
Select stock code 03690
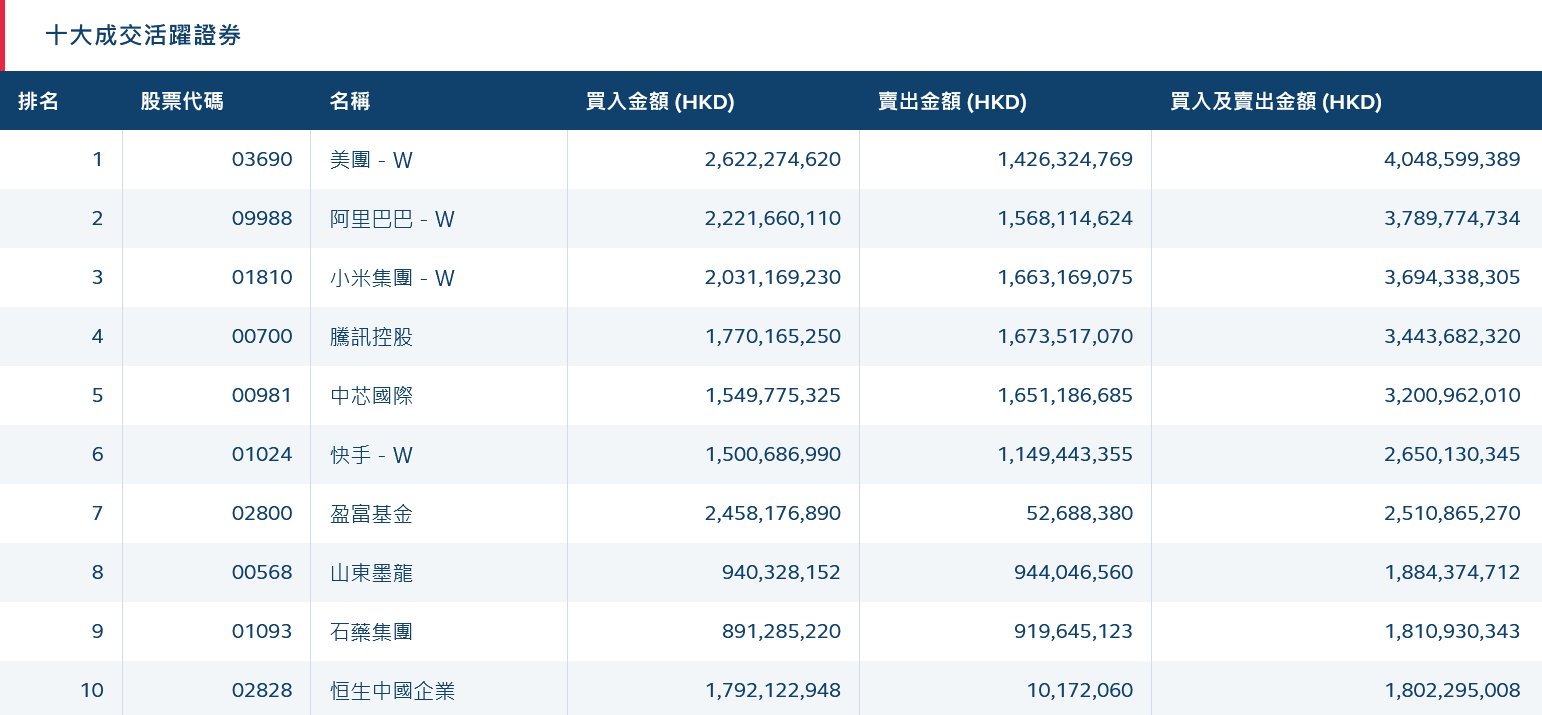pos(262,160)
